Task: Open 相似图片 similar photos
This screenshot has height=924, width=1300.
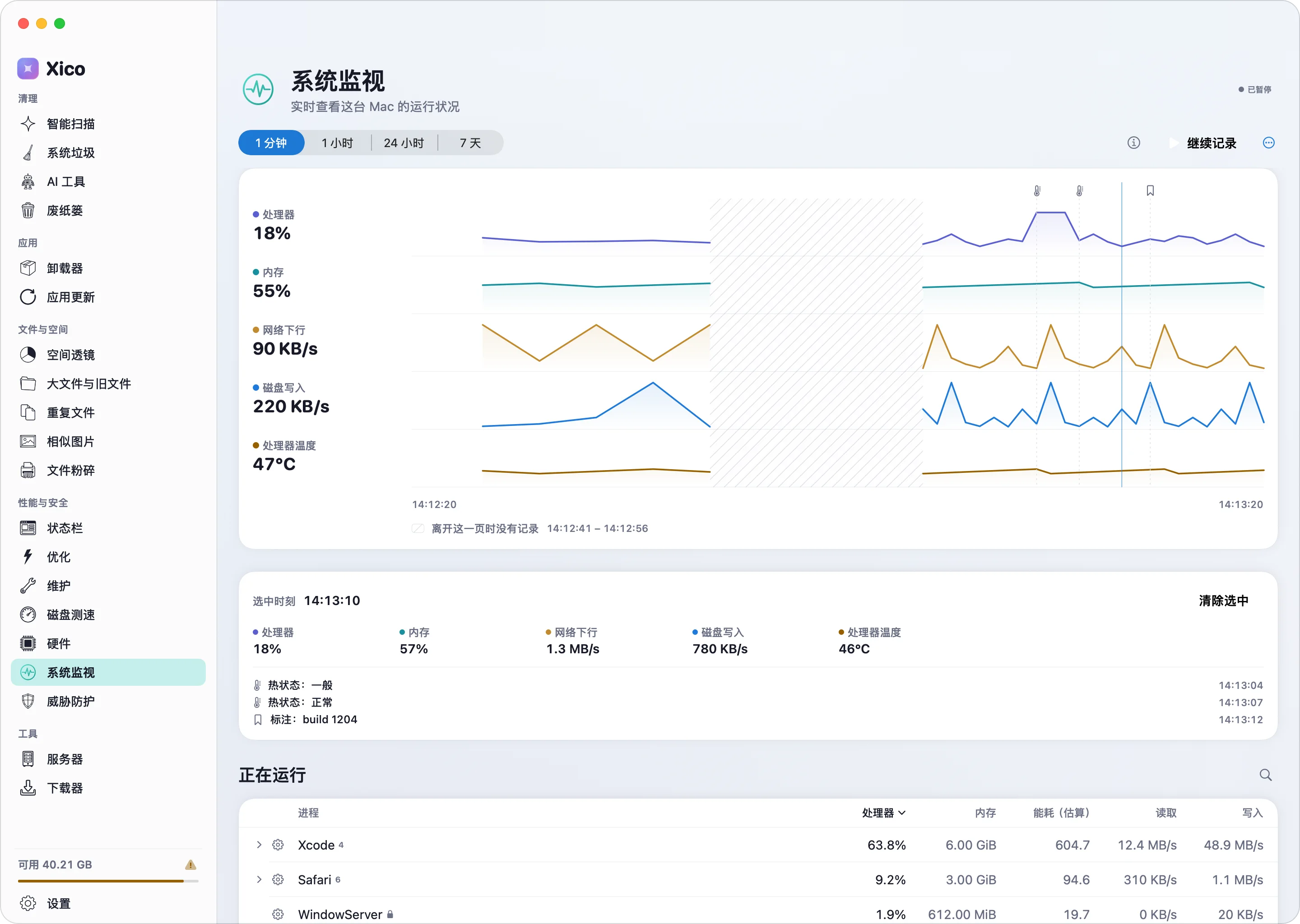Action: [x=108, y=442]
